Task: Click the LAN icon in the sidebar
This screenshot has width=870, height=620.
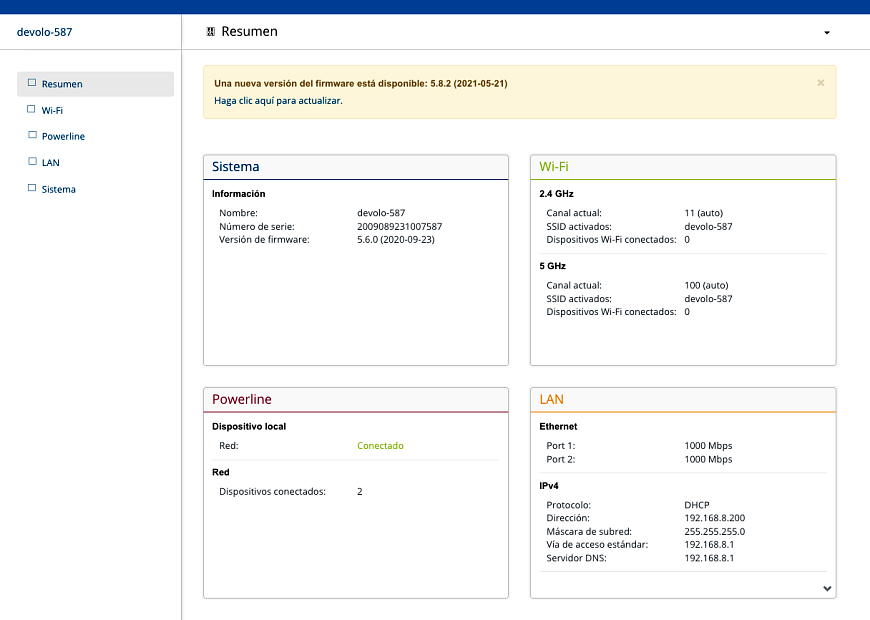Action: [32, 162]
